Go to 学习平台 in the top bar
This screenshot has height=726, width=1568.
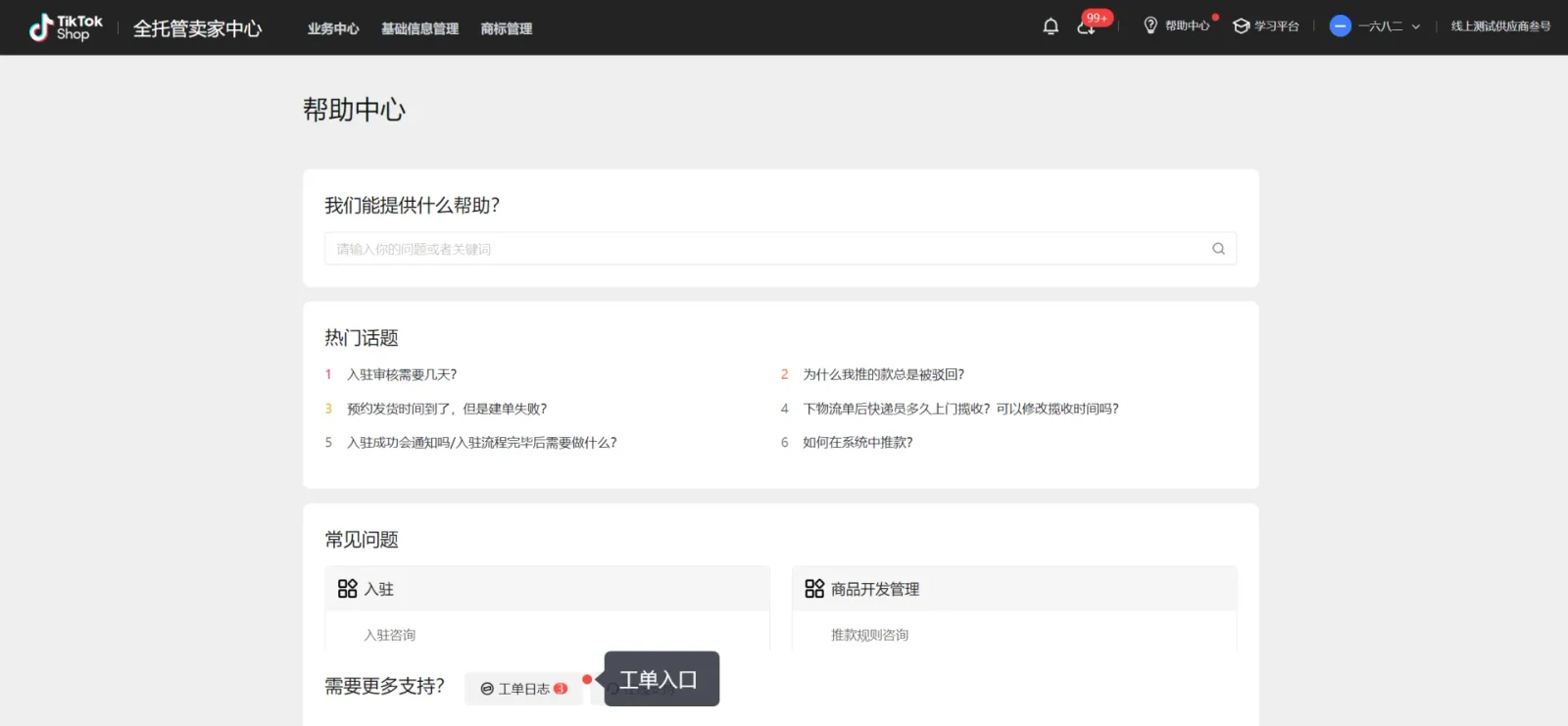(x=1266, y=26)
